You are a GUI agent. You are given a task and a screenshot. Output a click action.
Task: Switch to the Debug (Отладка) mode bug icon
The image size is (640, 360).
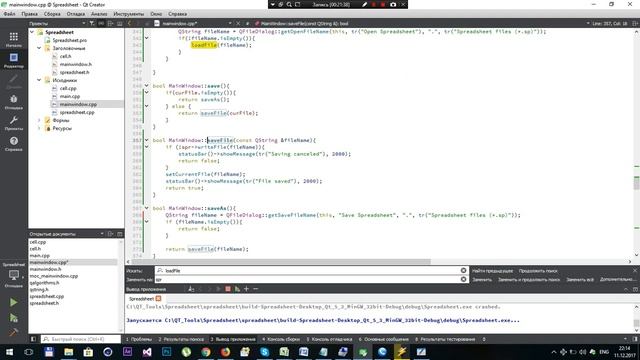click(x=13, y=102)
